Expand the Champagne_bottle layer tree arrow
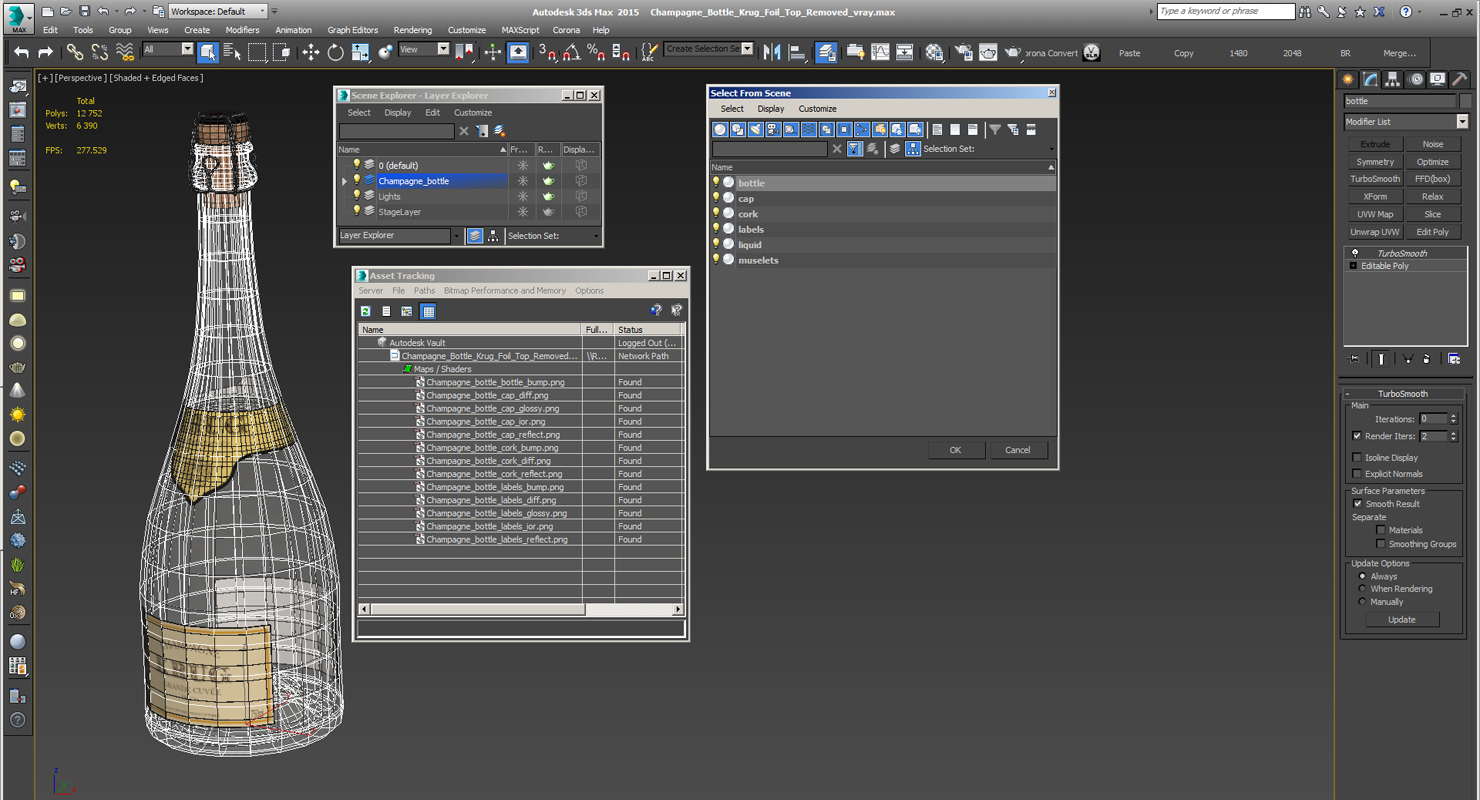1480x800 pixels. coord(344,181)
